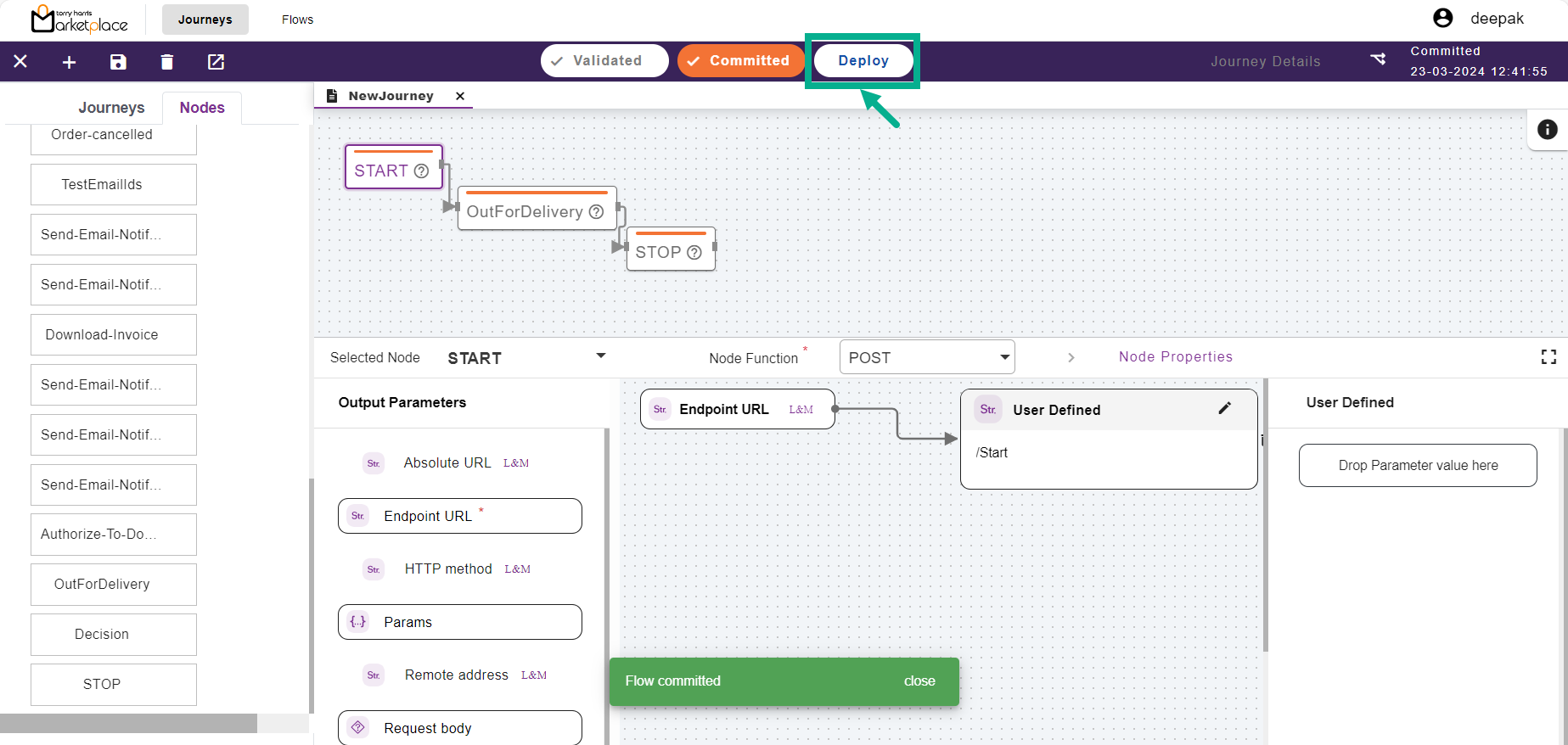Expand Node Properties with chevron arrow
The height and width of the screenshot is (745, 1568).
1071,358
